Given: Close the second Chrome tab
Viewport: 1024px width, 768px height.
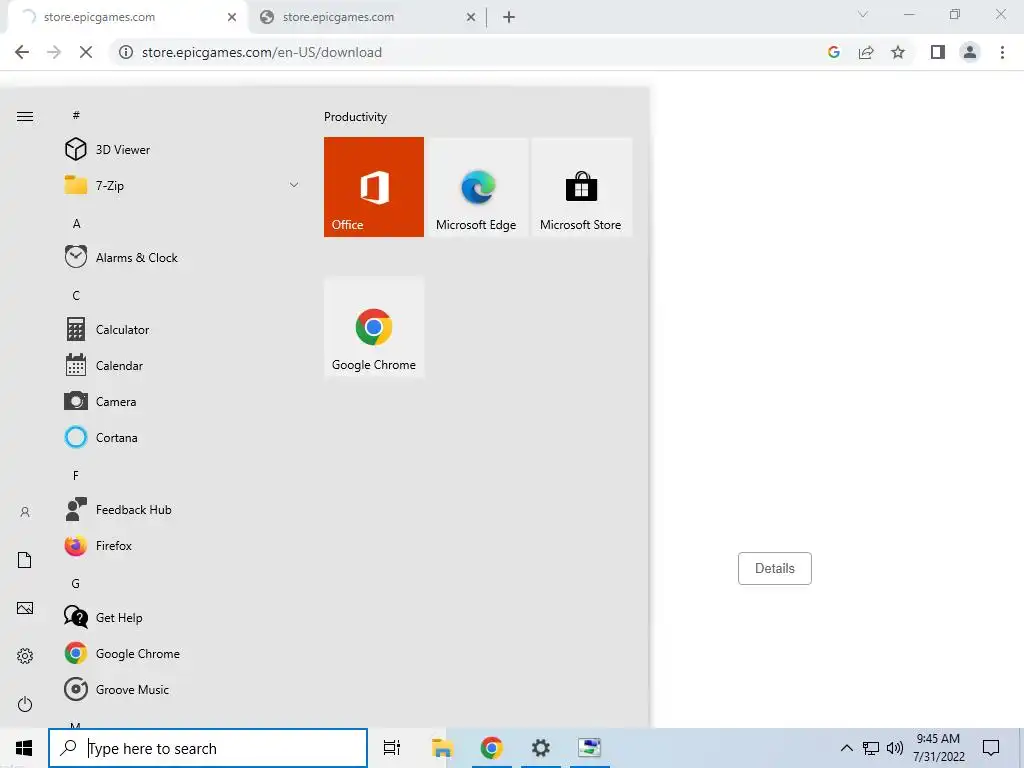Looking at the screenshot, I should coord(471,18).
